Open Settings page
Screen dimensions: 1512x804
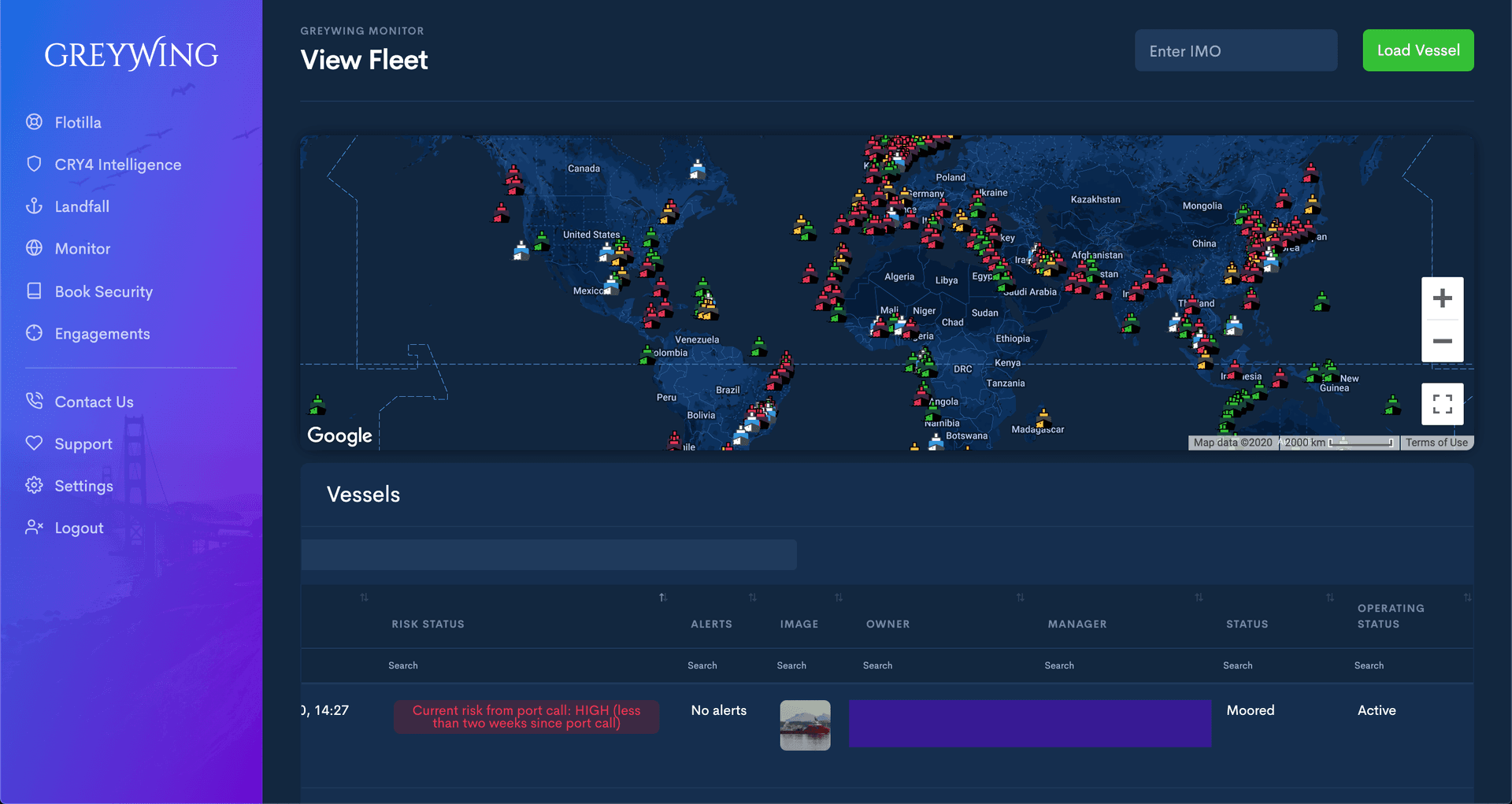(84, 486)
